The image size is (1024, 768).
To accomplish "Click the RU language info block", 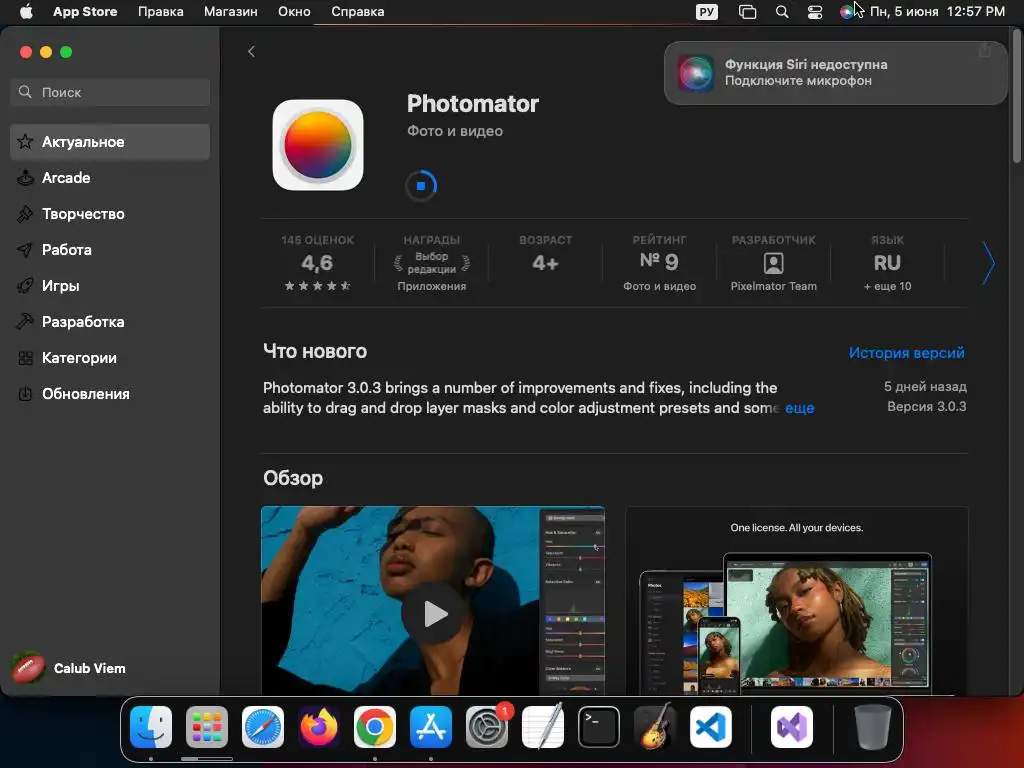I will tap(887, 263).
